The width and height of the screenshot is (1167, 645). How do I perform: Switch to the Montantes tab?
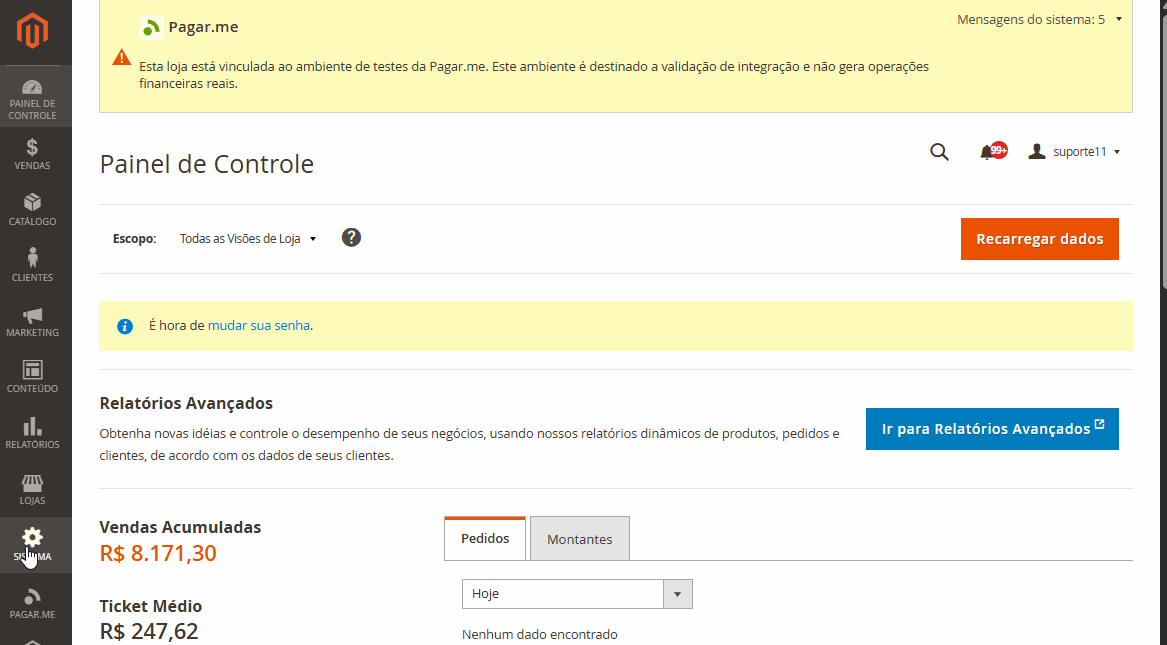coord(580,539)
